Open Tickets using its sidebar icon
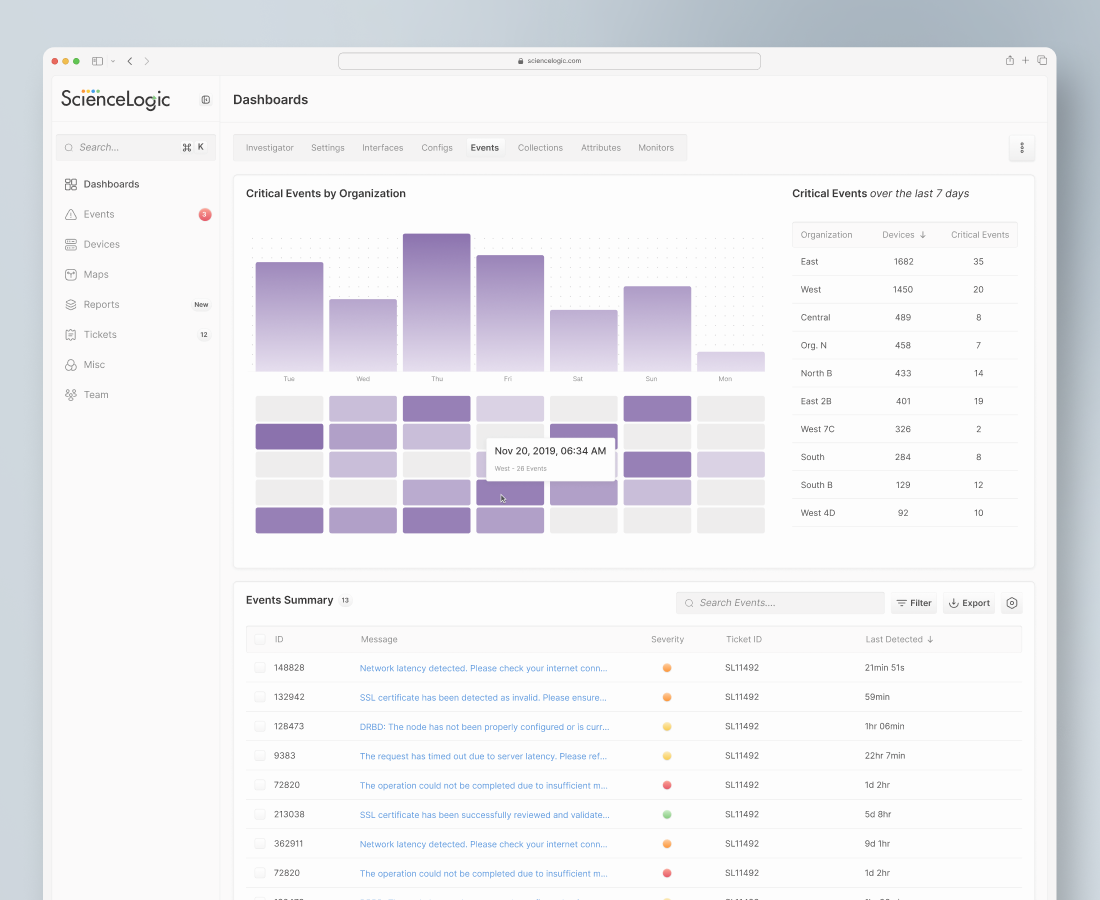The width and height of the screenshot is (1100, 900). tap(71, 335)
